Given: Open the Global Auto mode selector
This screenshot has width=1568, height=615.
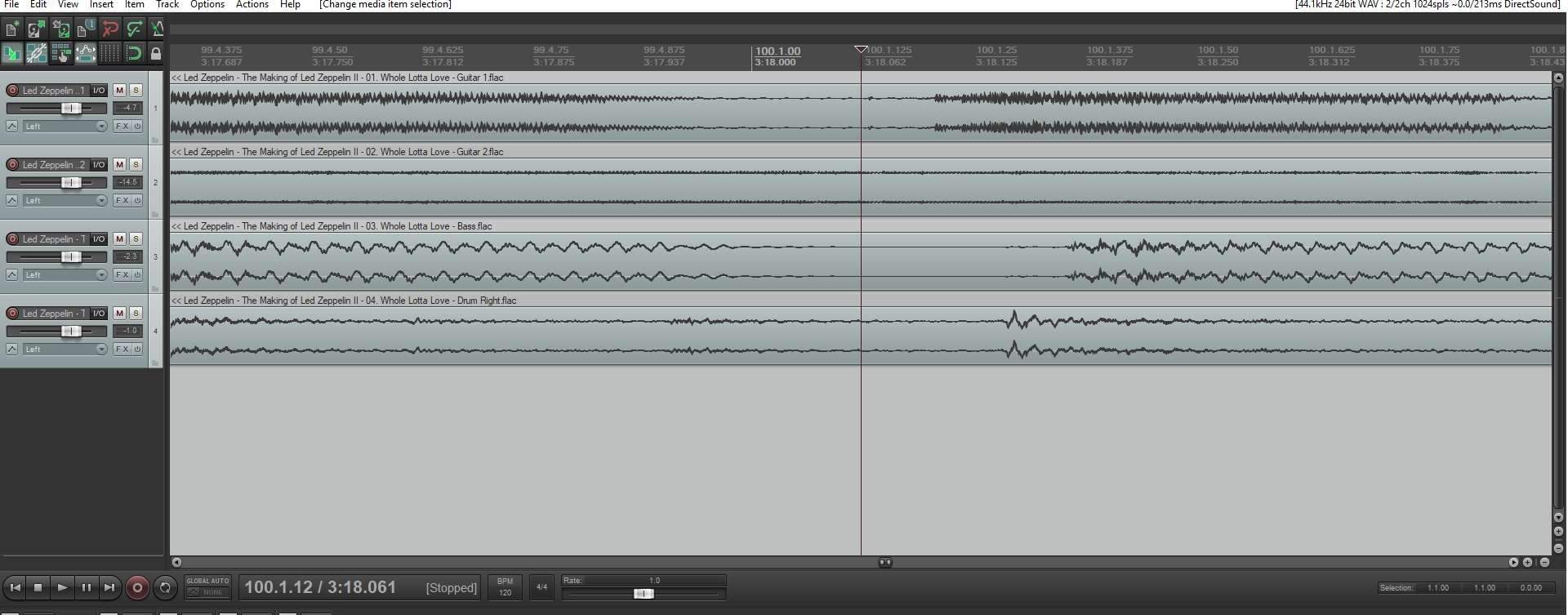Looking at the screenshot, I should coord(207,587).
